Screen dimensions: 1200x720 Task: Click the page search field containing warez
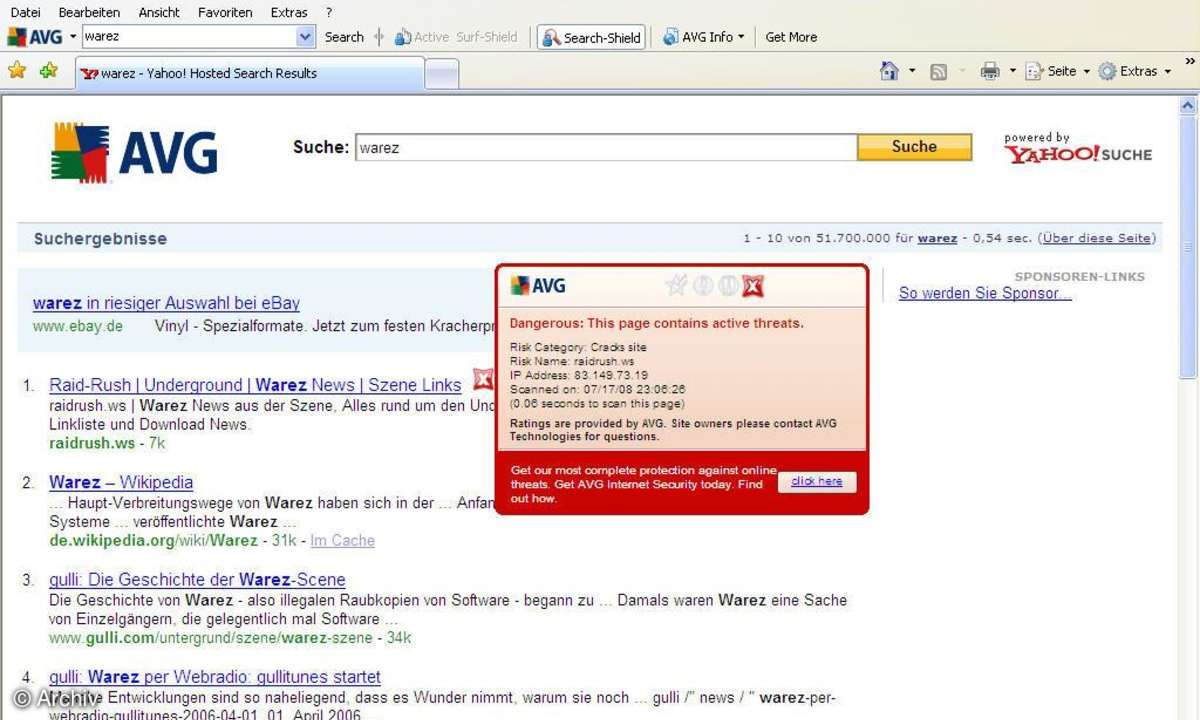(605, 147)
